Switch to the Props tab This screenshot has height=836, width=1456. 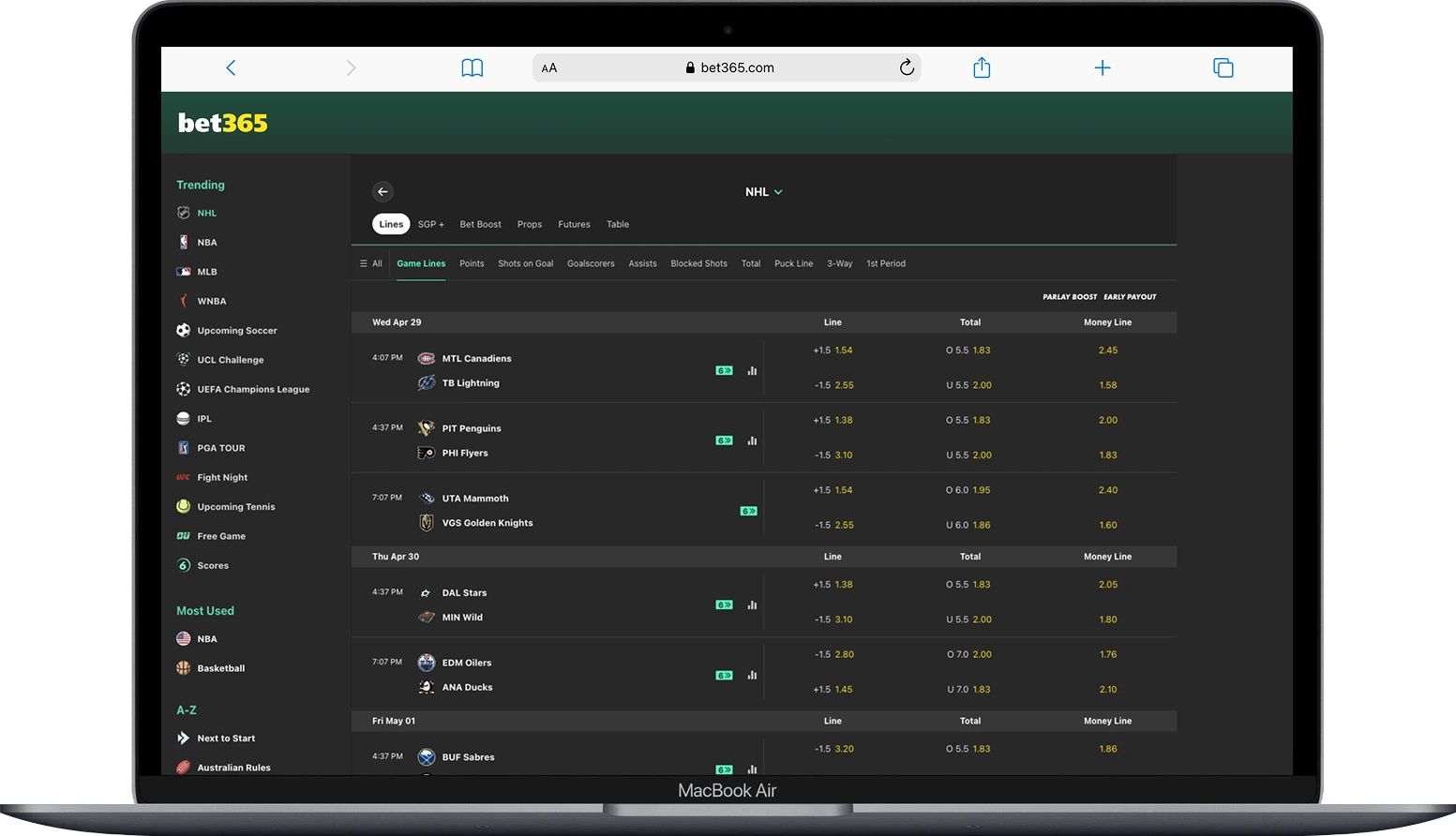[x=530, y=224]
